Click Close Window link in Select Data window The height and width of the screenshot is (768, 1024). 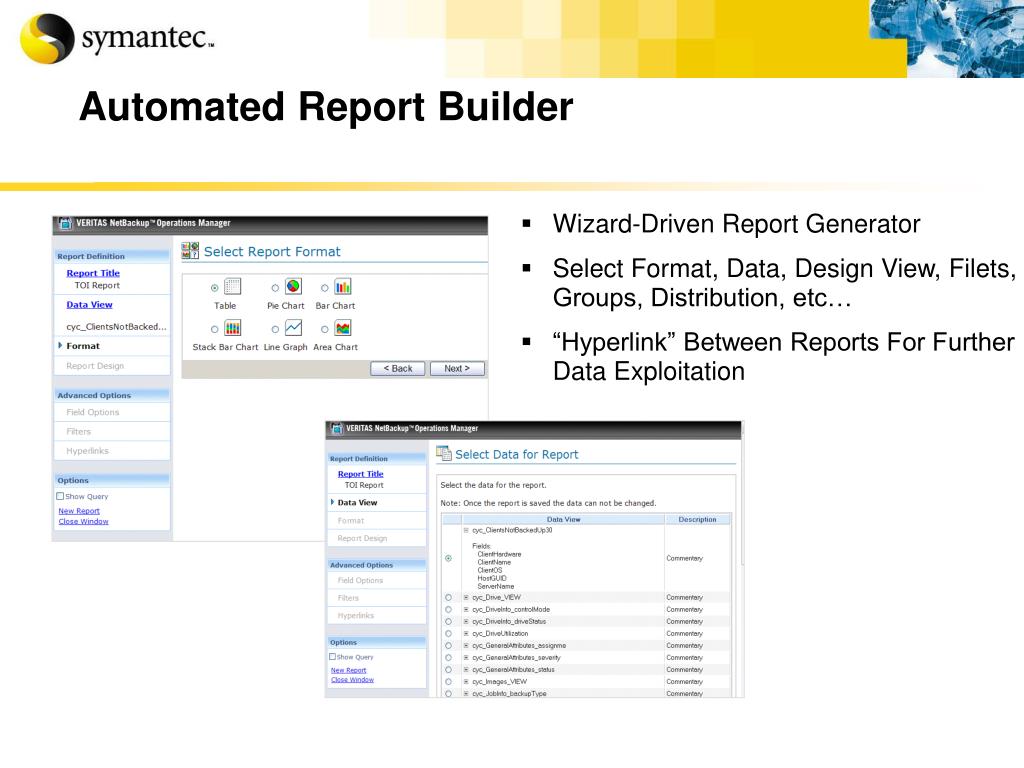[x=352, y=679]
